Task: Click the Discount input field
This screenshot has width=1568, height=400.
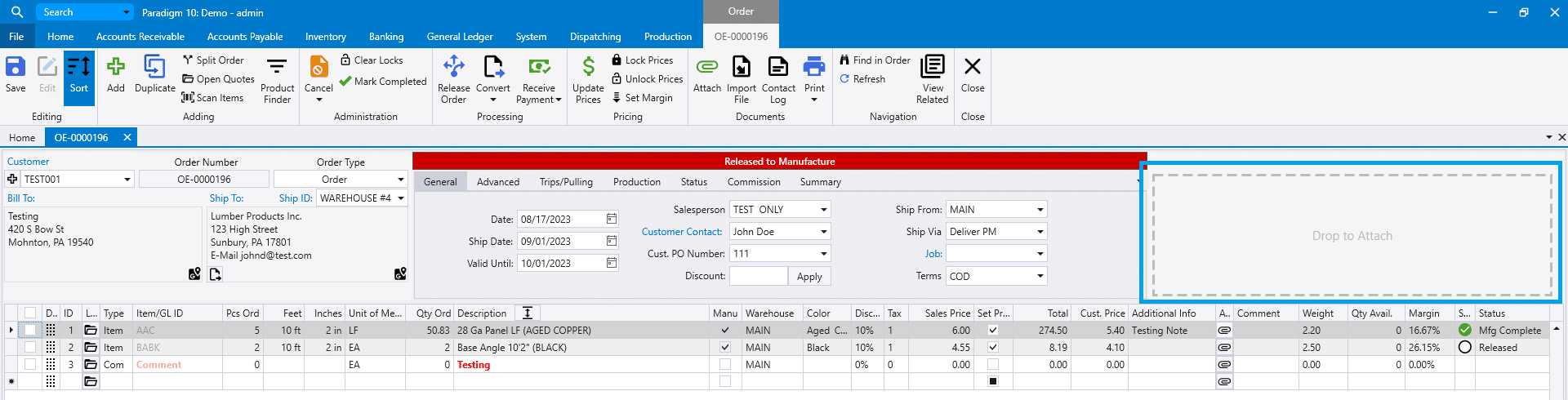Action: coord(759,276)
